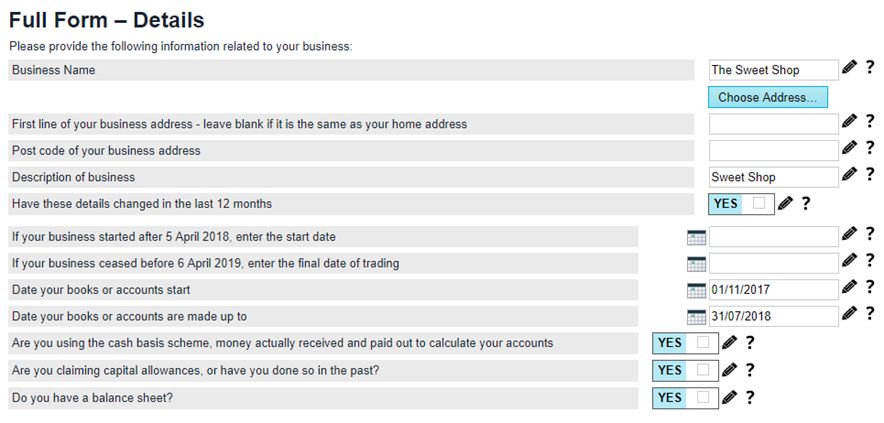
Task: Click the pencil icon beside Business Name
Action: pyautogui.click(x=849, y=68)
